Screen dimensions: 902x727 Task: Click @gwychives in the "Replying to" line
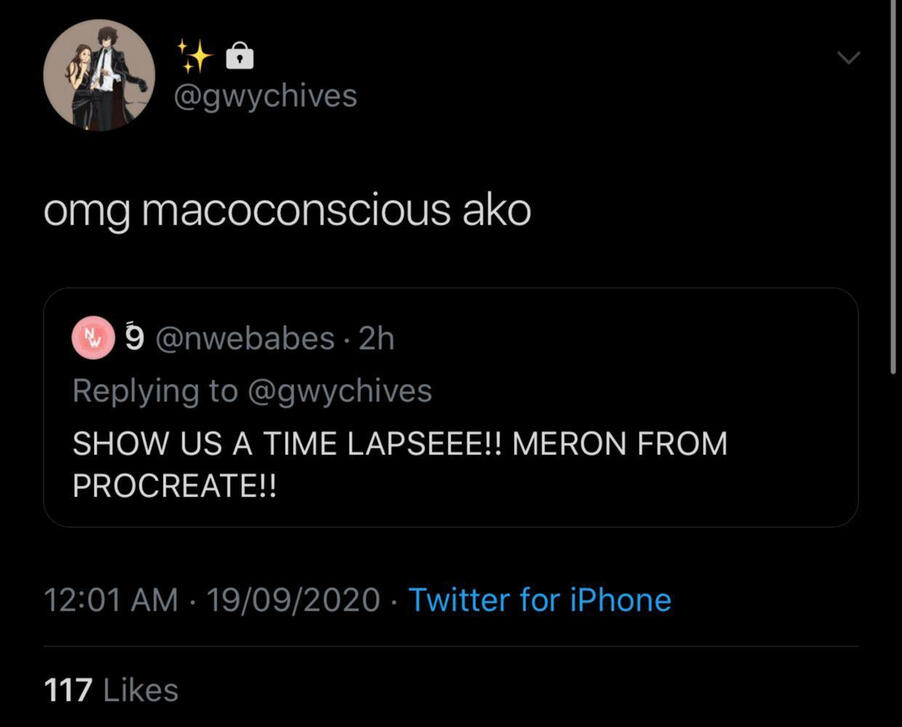339,390
